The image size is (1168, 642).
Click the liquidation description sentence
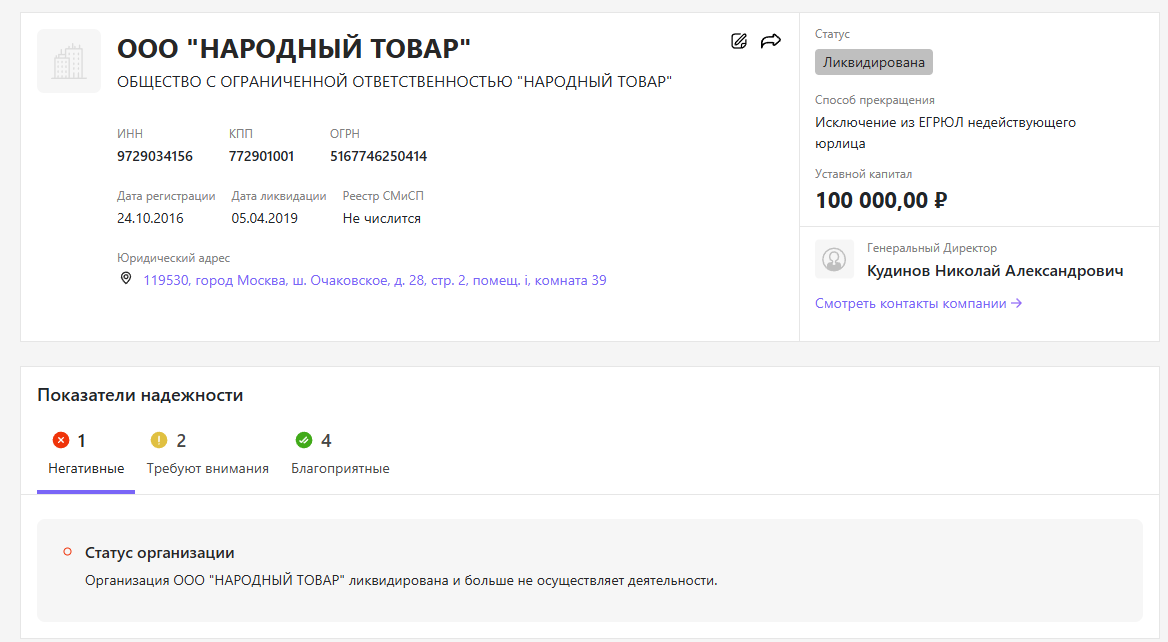[401, 580]
